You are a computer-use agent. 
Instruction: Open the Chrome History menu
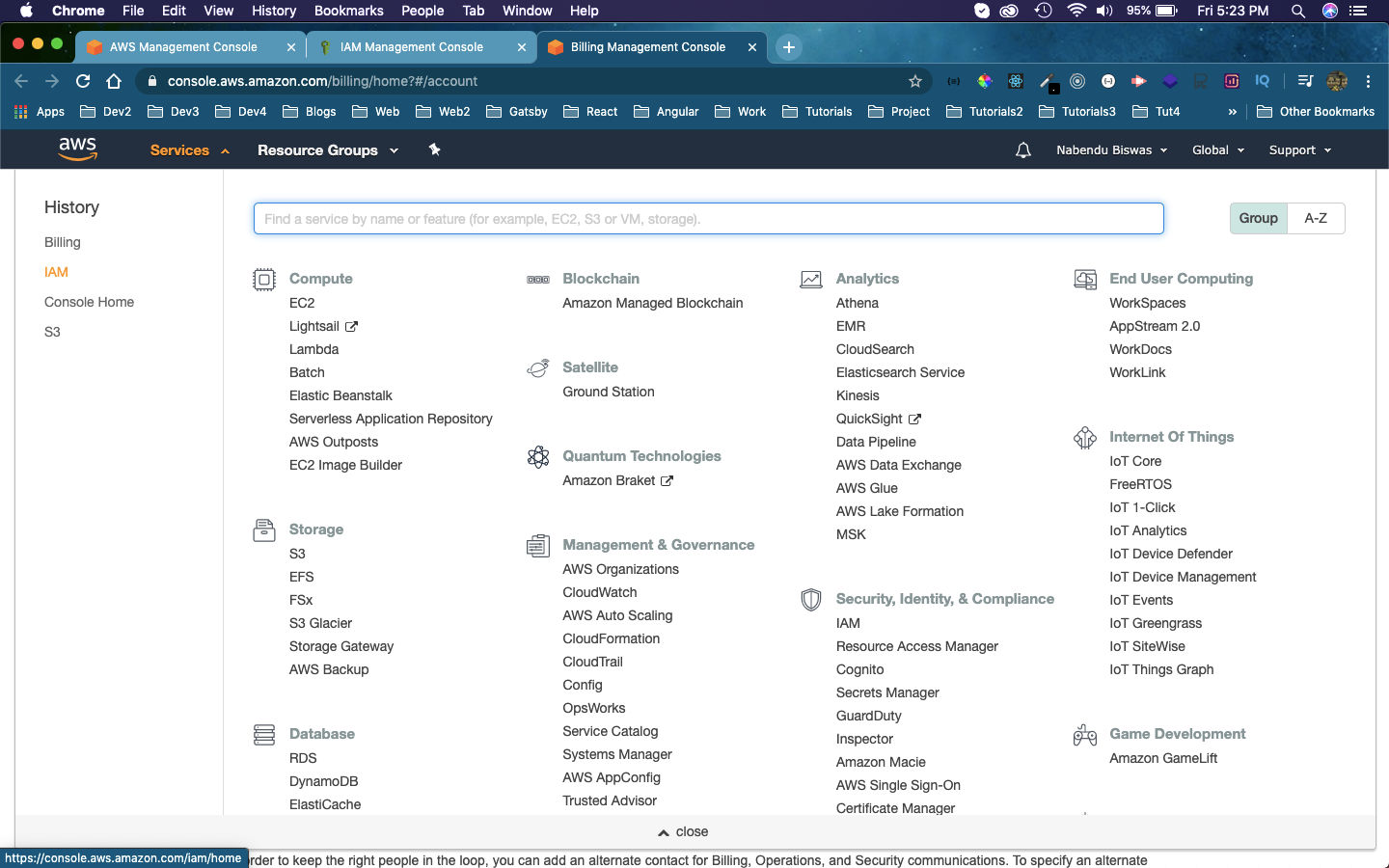(x=274, y=11)
